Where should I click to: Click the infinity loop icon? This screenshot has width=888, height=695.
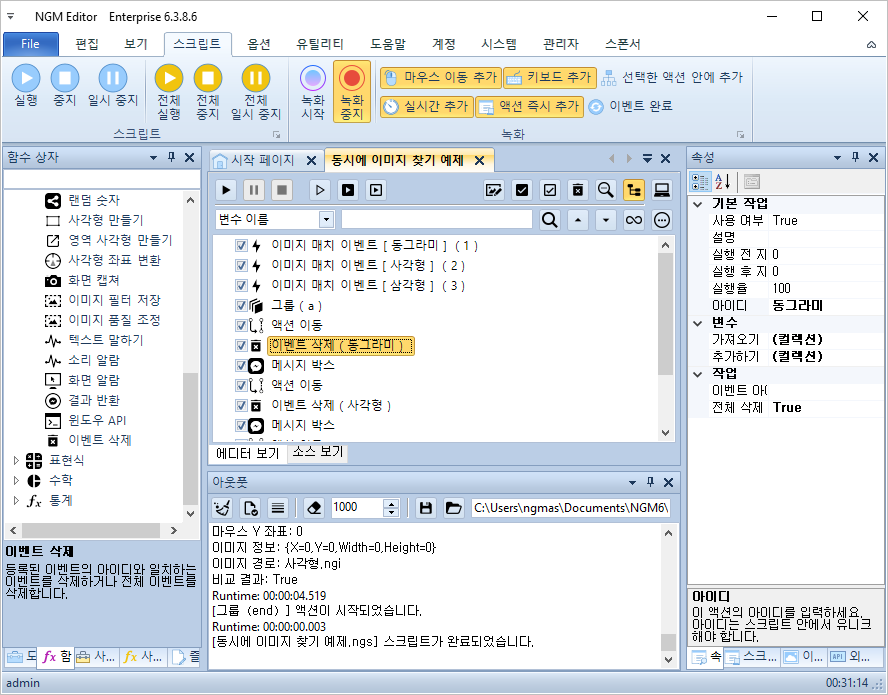click(x=634, y=220)
